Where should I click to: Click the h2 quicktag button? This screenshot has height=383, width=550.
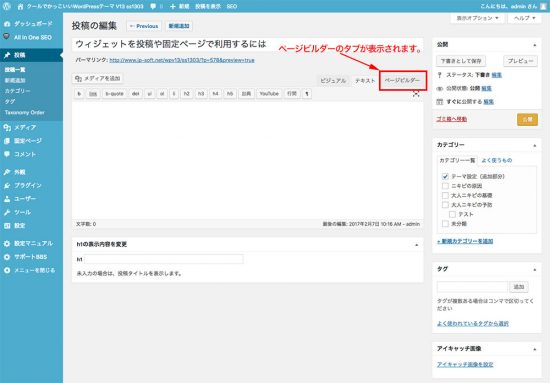(x=187, y=94)
